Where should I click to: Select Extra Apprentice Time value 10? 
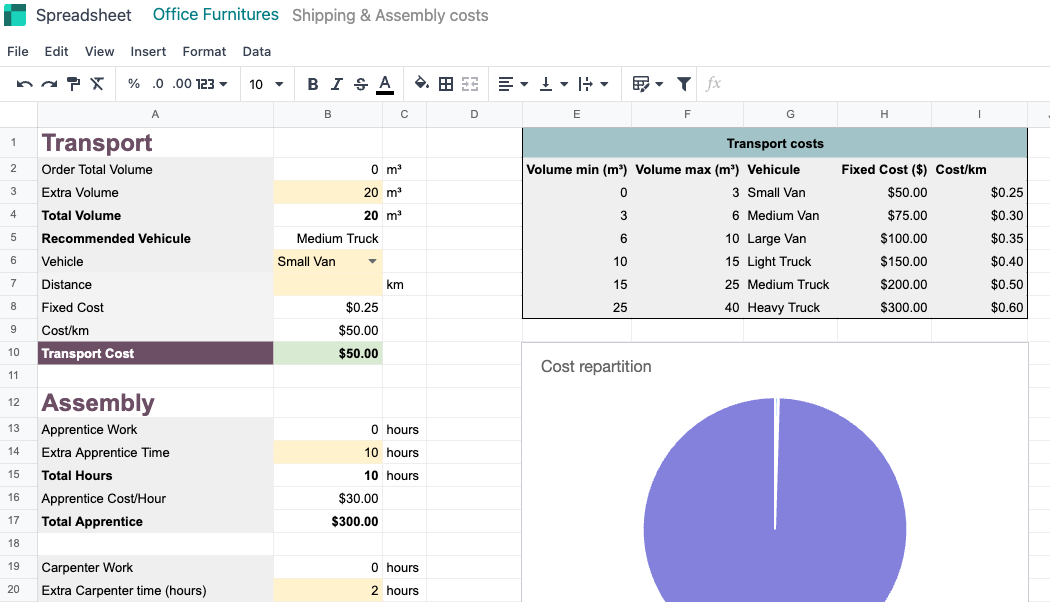[x=328, y=453]
